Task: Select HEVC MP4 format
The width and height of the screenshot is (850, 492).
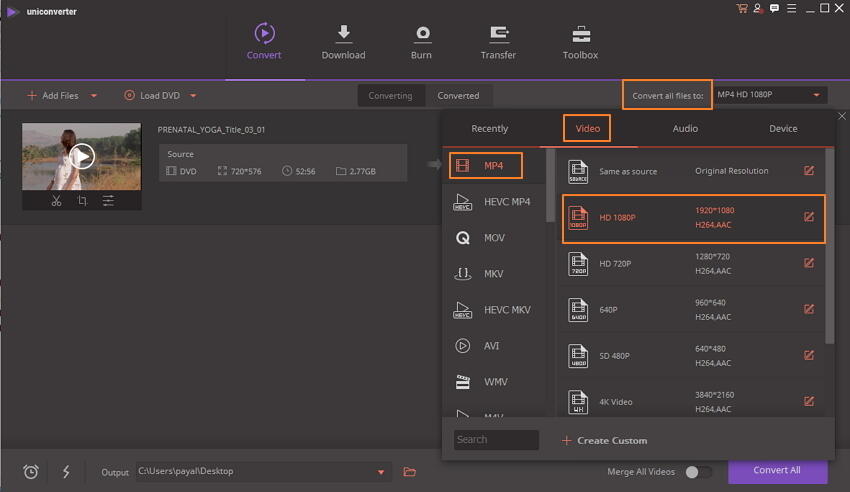Action: click(494, 202)
